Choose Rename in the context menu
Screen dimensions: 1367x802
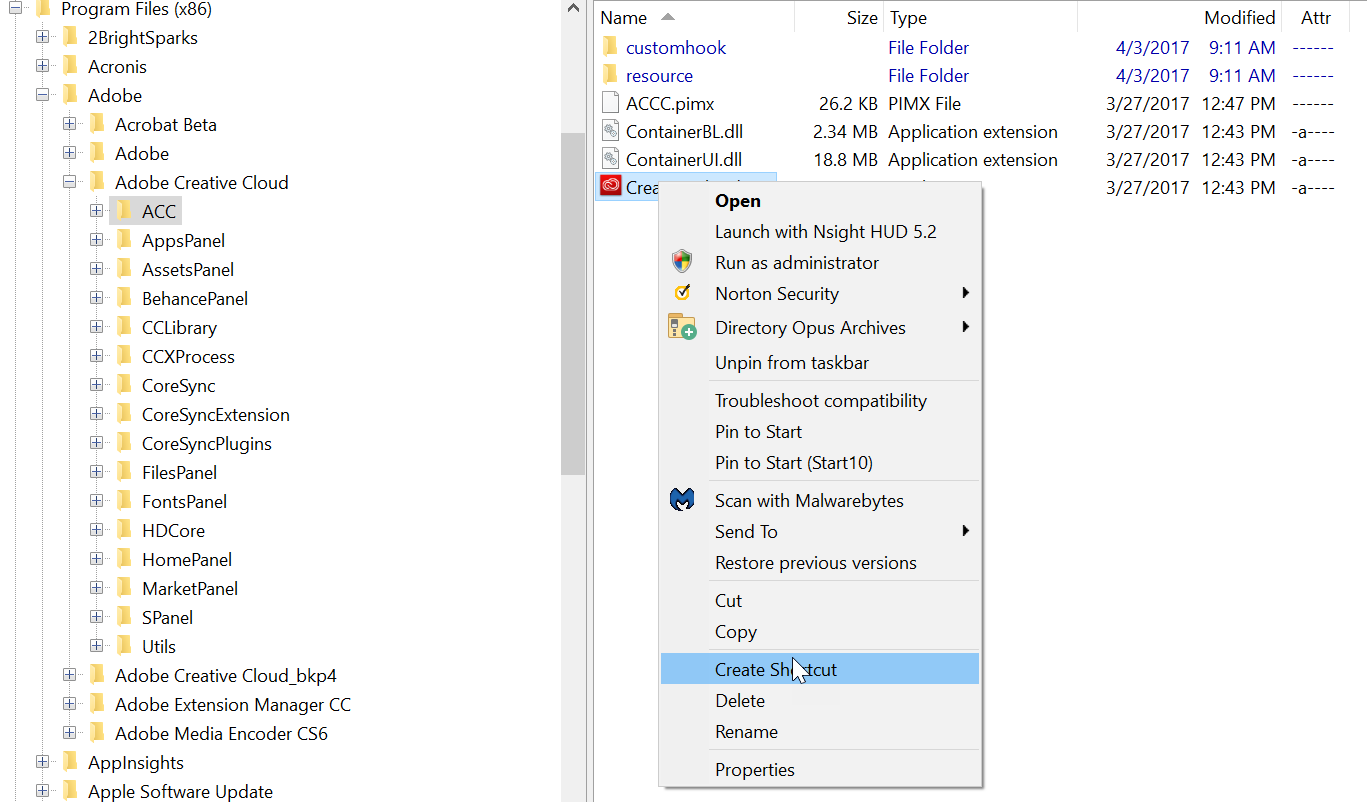point(747,732)
